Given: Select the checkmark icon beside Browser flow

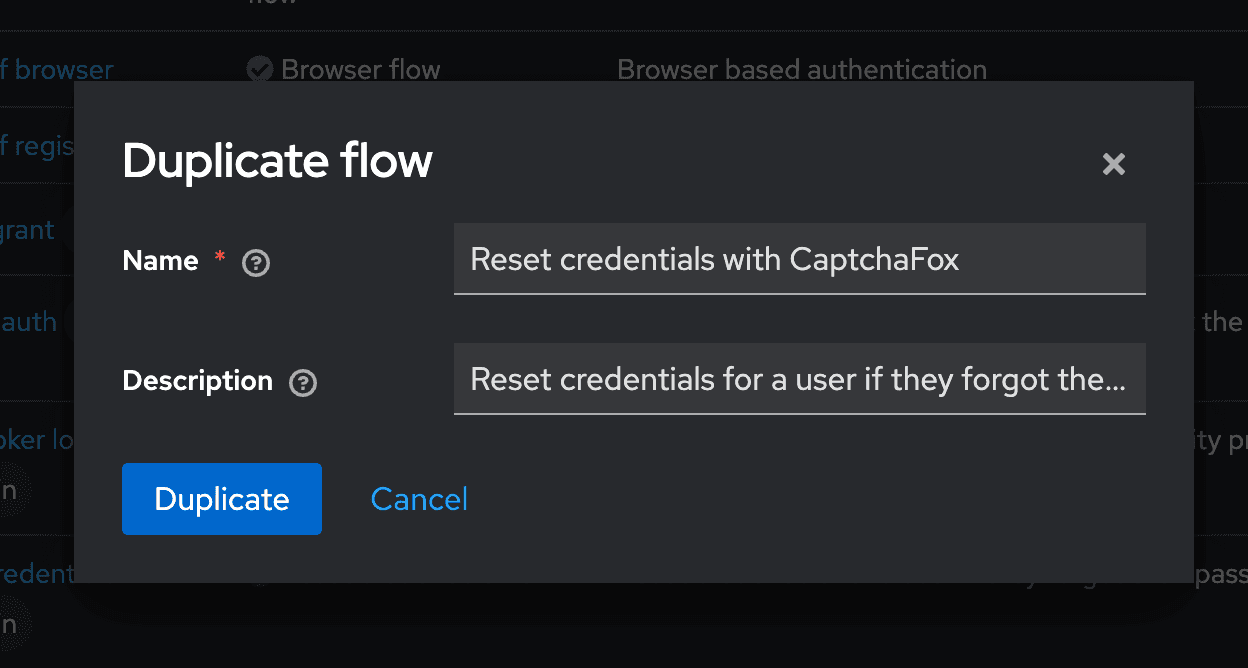Looking at the screenshot, I should point(260,69).
